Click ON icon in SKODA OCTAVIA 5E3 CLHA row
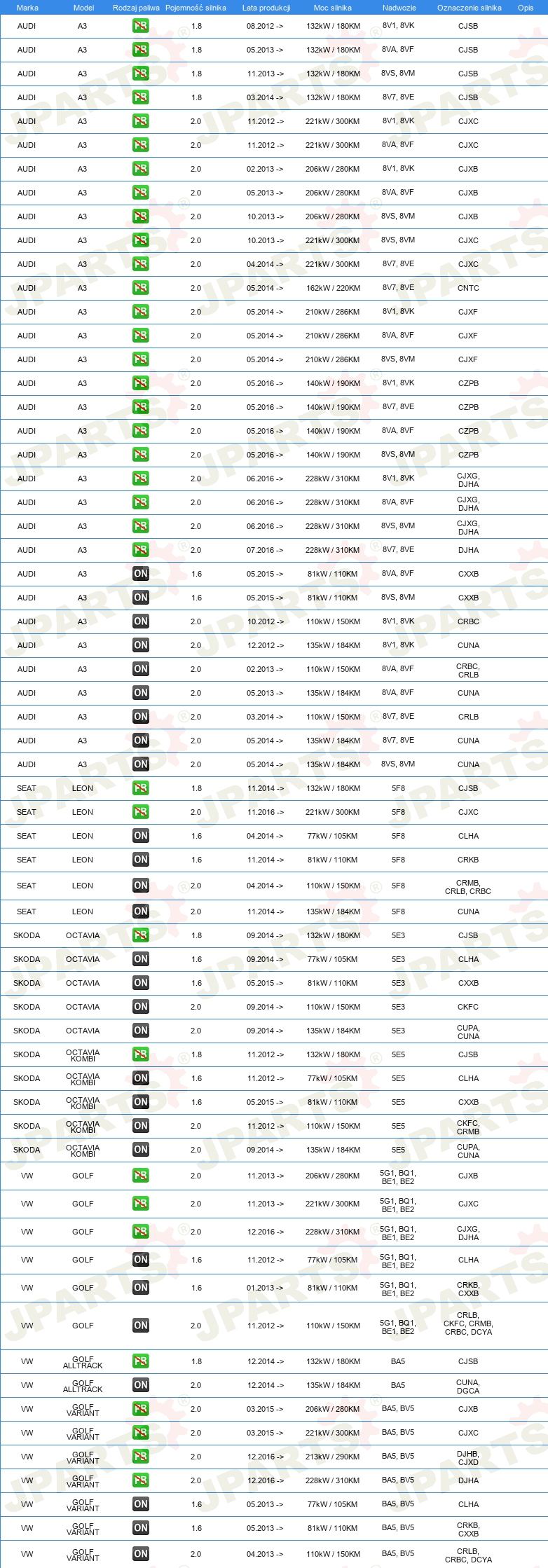The image size is (548, 1568). click(x=140, y=959)
